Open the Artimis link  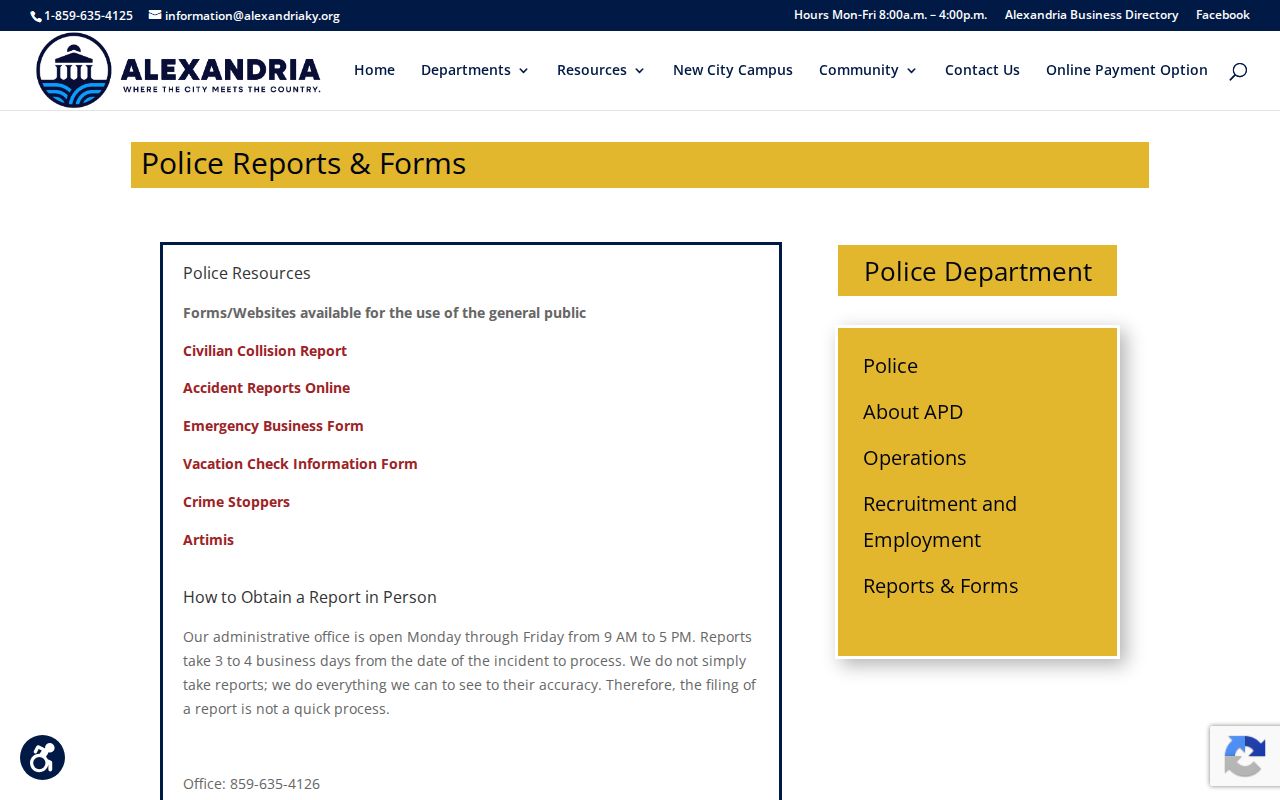click(x=208, y=540)
